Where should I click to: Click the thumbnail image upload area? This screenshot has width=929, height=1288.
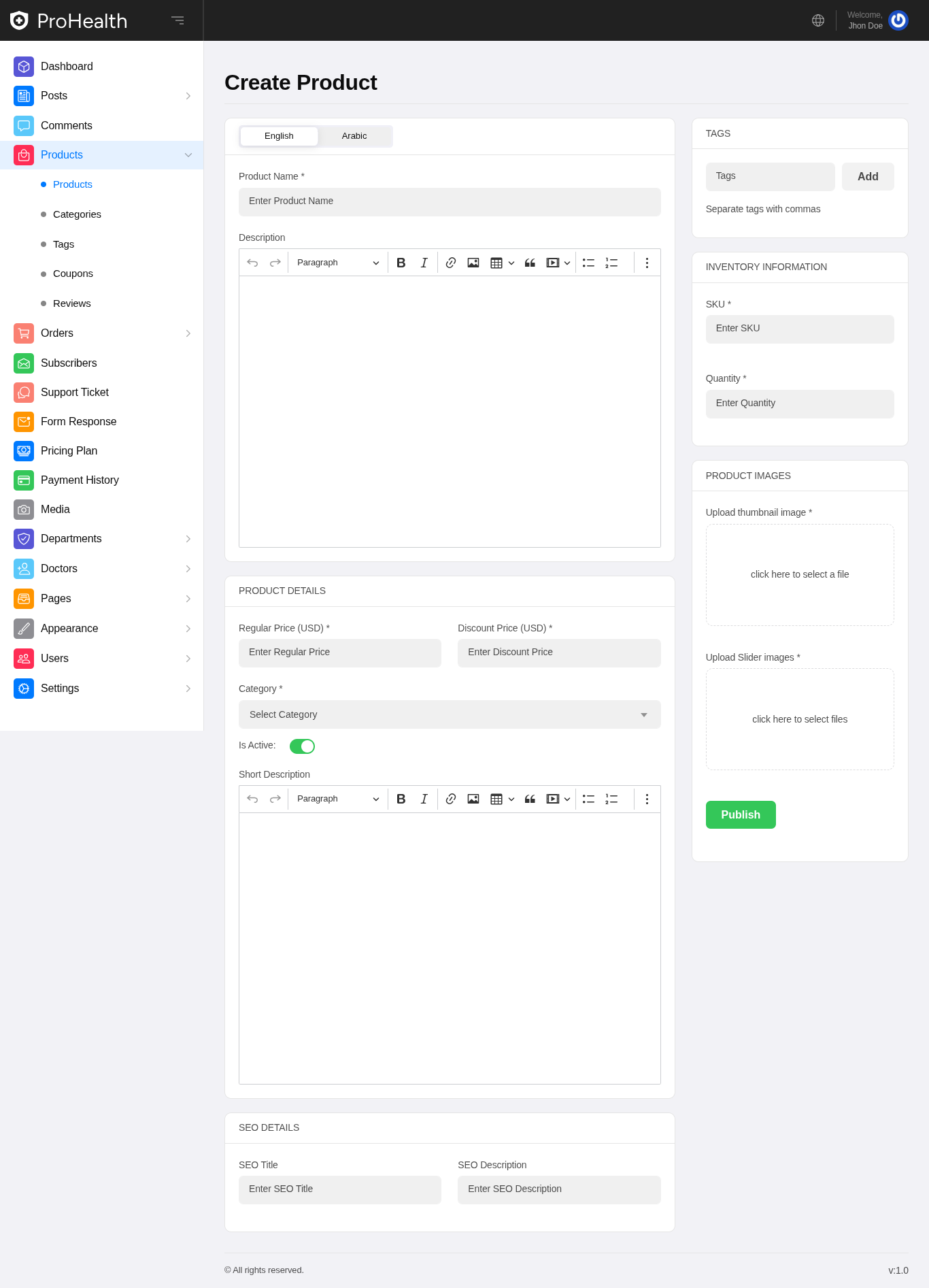pyautogui.click(x=800, y=575)
